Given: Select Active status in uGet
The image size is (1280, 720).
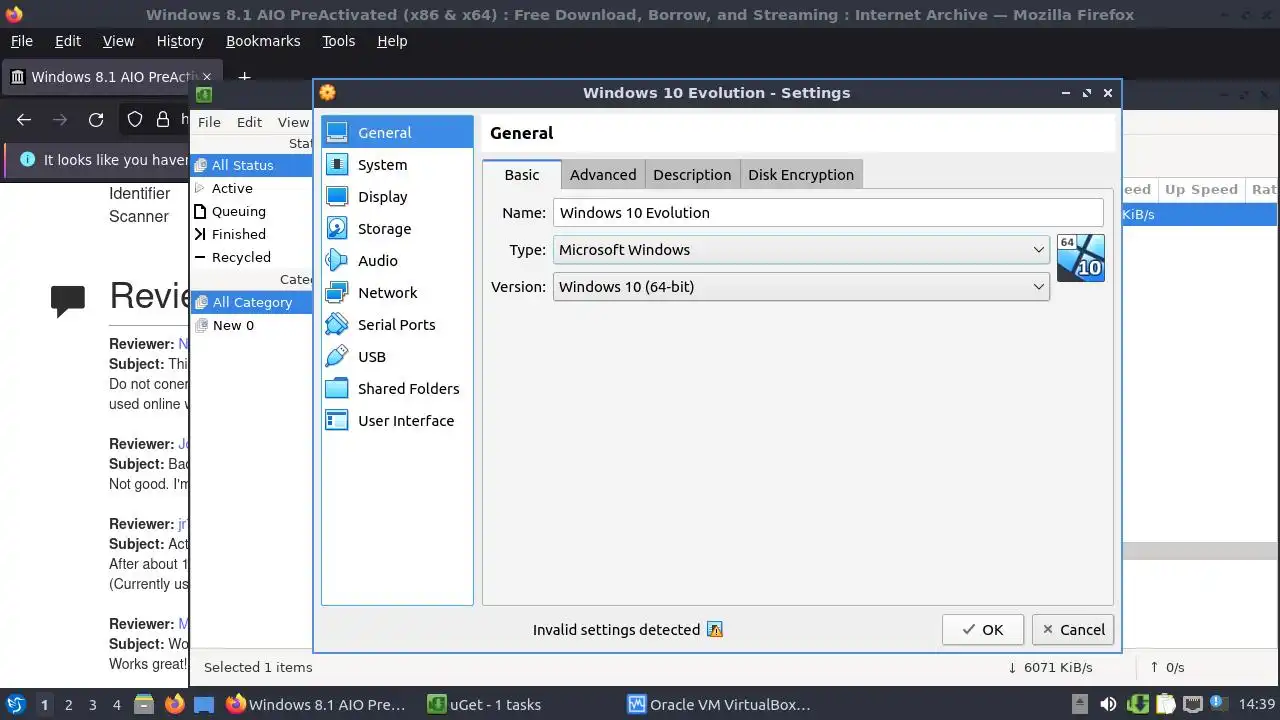Looking at the screenshot, I should 252,188.
